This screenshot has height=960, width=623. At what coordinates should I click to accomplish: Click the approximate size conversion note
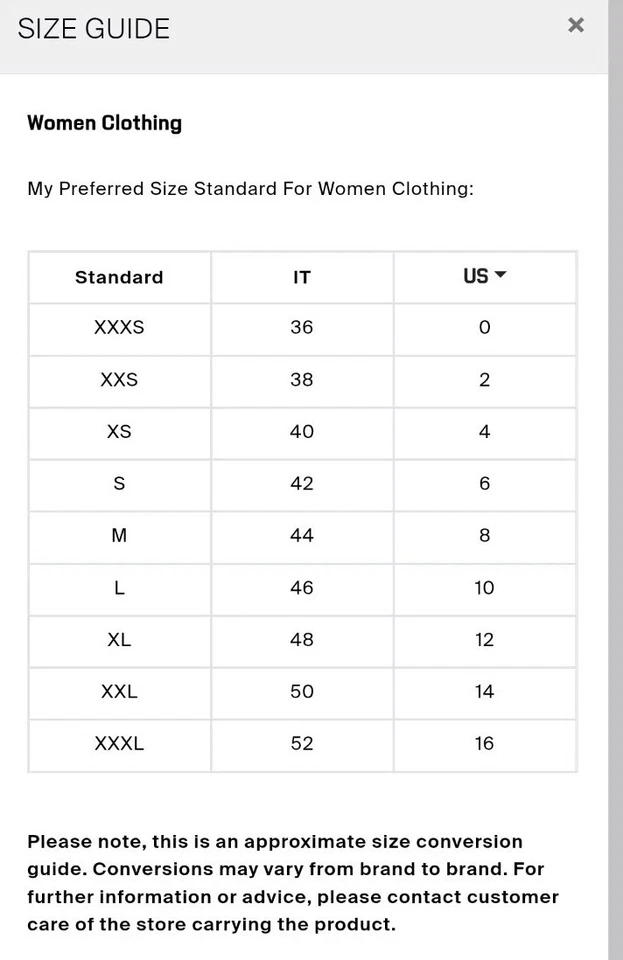pos(292,883)
